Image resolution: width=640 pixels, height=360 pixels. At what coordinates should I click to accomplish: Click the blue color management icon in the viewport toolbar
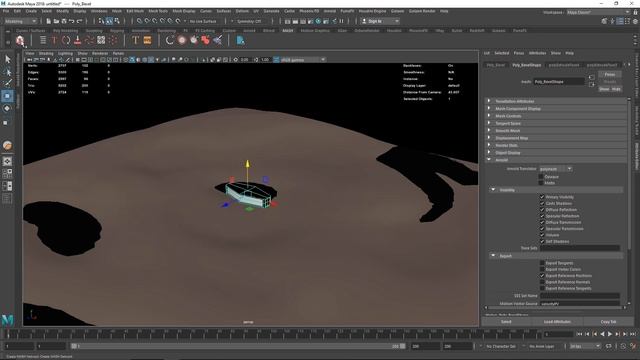click(x=276, y=60)
